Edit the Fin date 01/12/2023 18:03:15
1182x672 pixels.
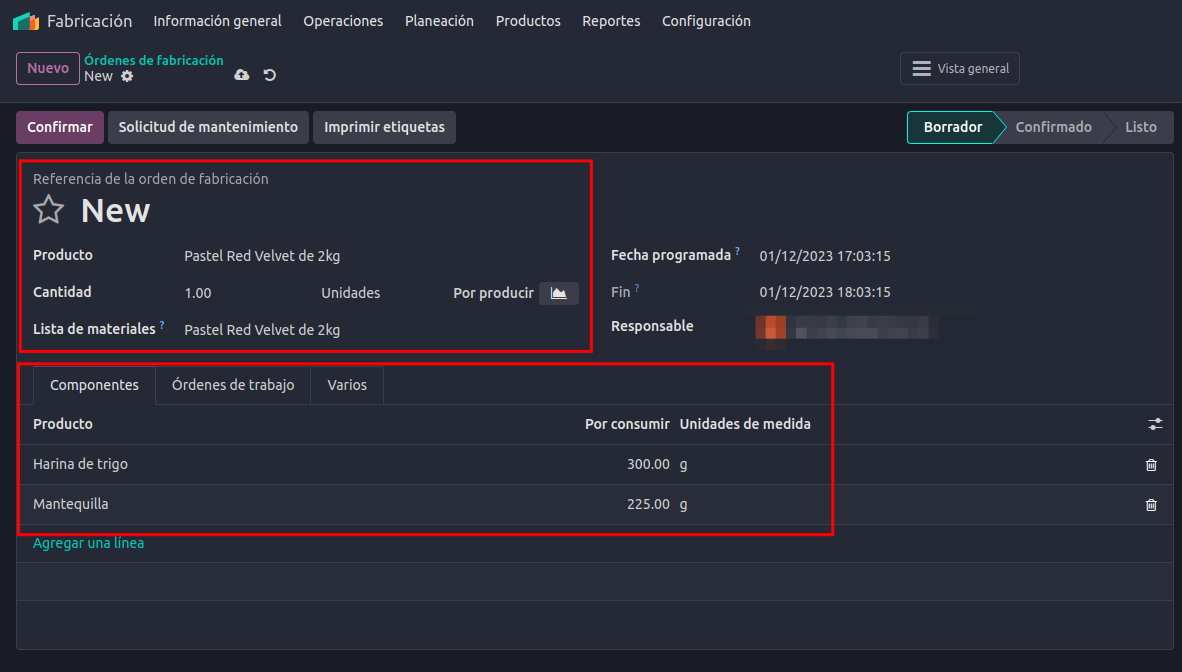pyautogui.click(x=825, y=292)
